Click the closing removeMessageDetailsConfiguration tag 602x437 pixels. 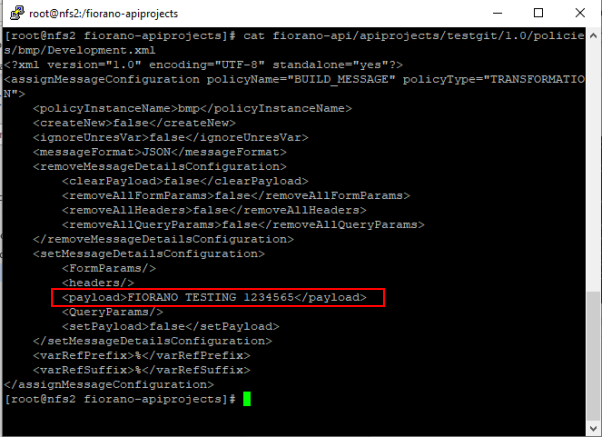[163, 239]
